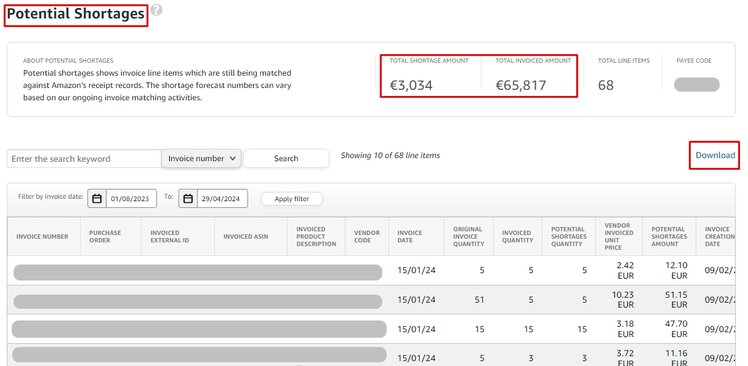The width and height of the screenshot is (748, 366).
Task: Click the total line items value 68
Action: point(606,85)
